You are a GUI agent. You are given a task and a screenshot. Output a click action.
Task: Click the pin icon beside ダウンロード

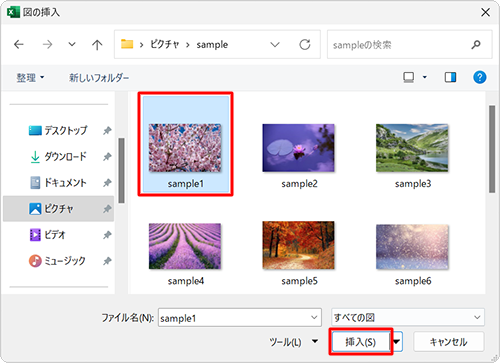(107, 157)
